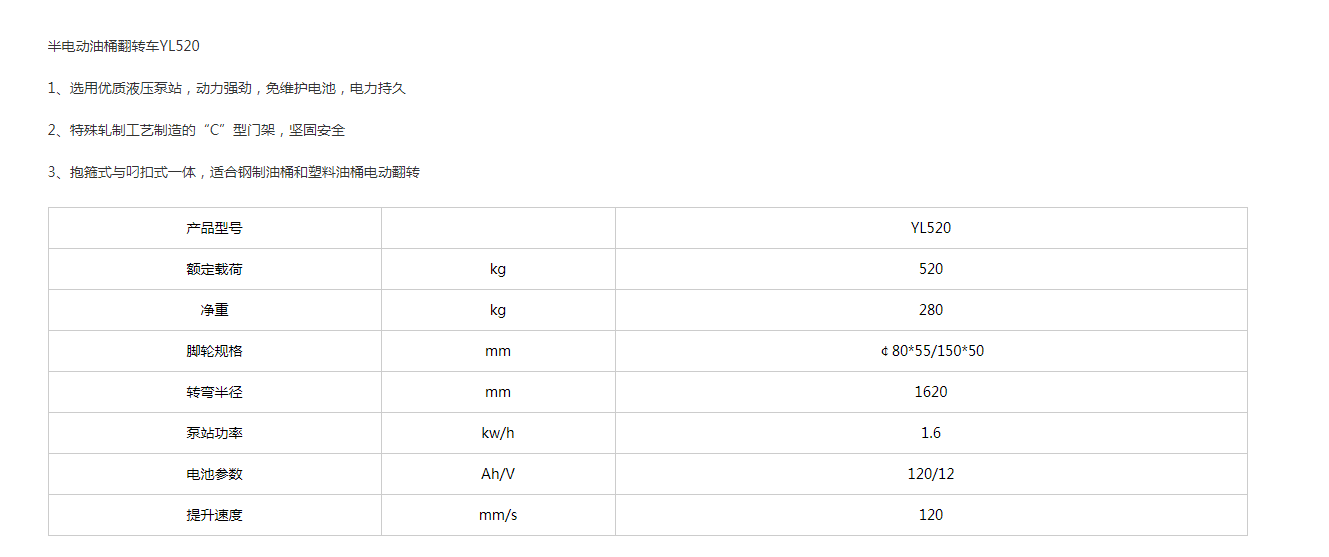
Task: Click feature line 1 about 优质液压泵站
Action: click(x=226, y=88)
